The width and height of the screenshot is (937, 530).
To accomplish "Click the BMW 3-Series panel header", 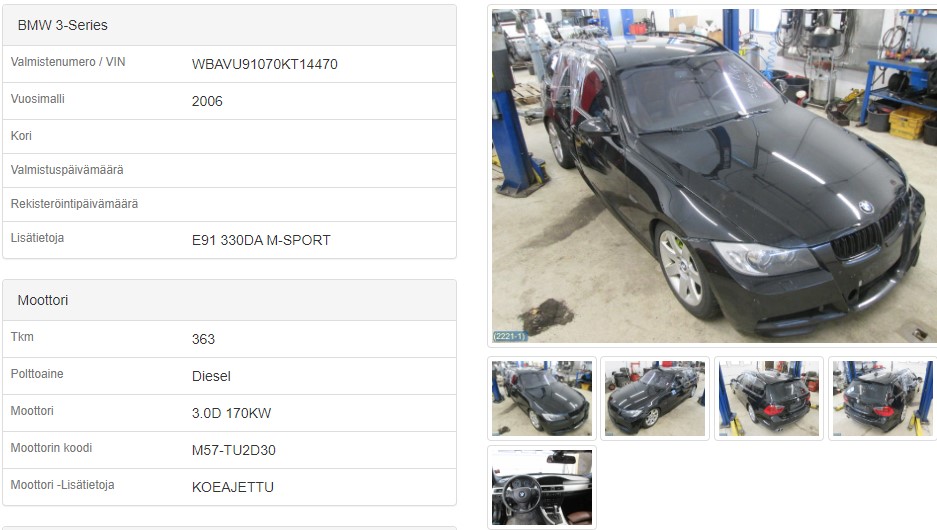I will 229,25.
